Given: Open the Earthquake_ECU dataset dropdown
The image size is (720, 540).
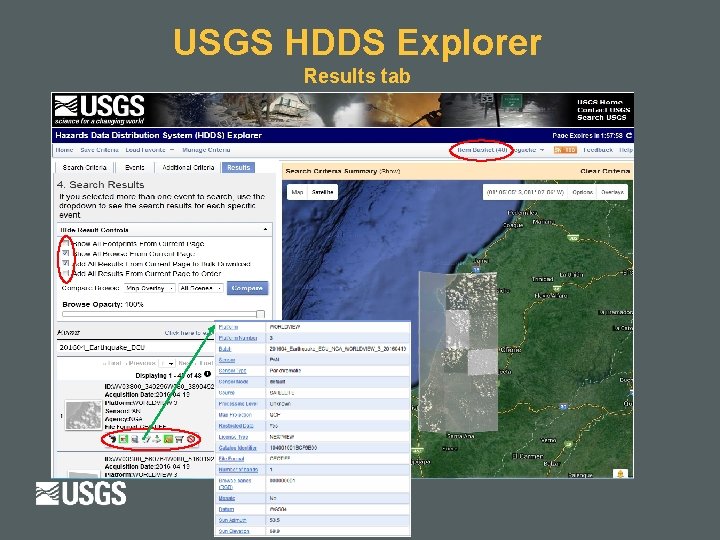Looking at the screenshot, I should pos(135,348).
